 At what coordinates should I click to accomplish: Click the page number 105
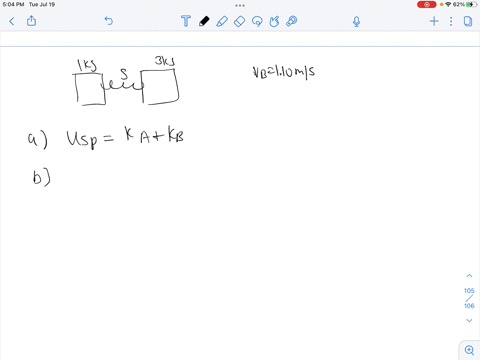[x=469, y=291]
